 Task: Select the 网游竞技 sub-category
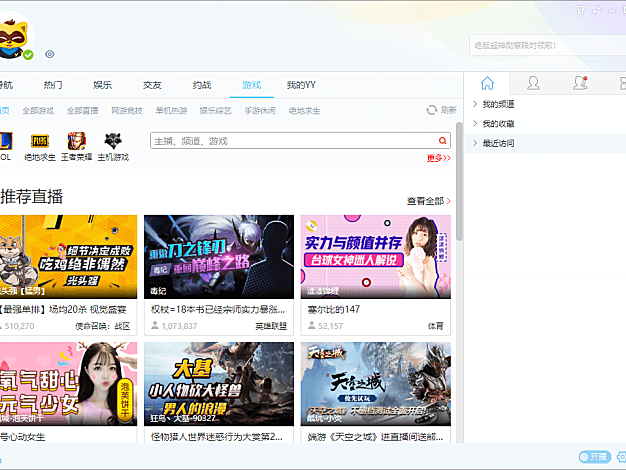(x=127, y=111)
